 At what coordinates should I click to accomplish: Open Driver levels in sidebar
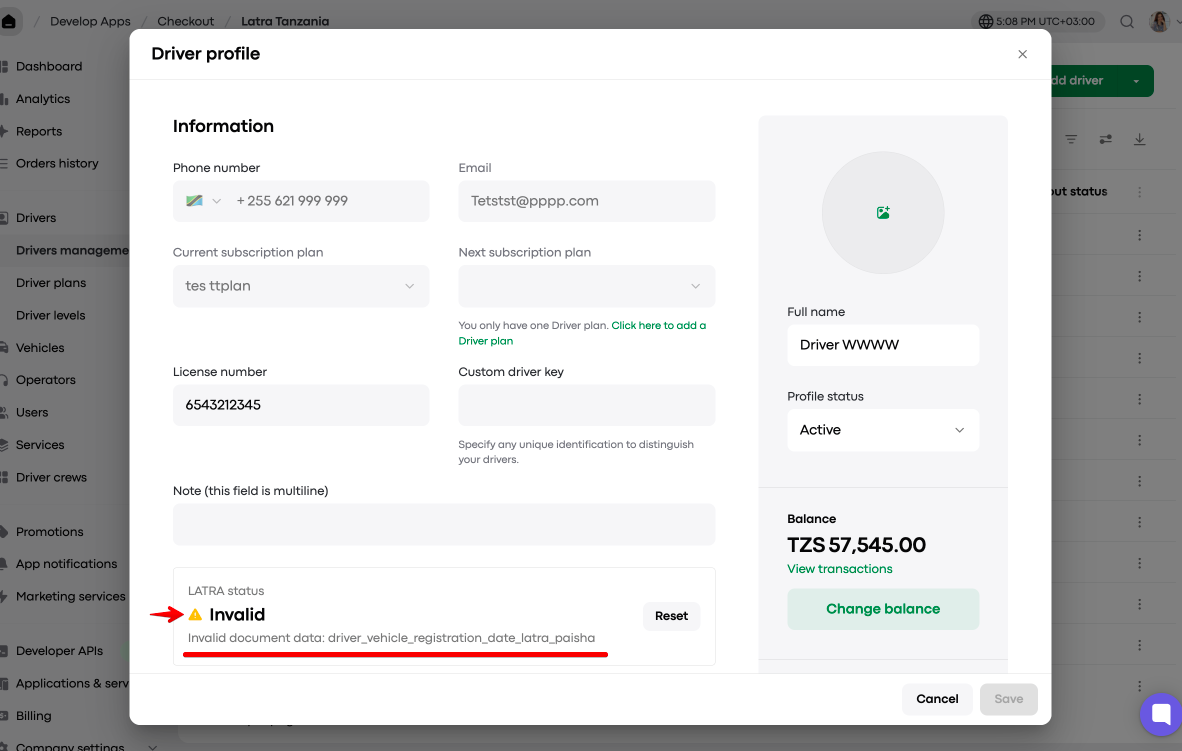(51, 315)
